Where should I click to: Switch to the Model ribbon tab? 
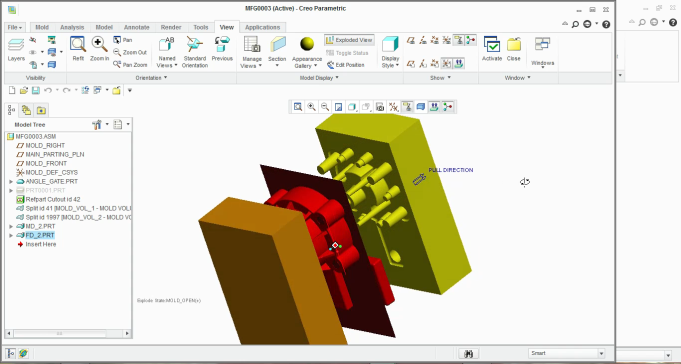tap(104, 27)
